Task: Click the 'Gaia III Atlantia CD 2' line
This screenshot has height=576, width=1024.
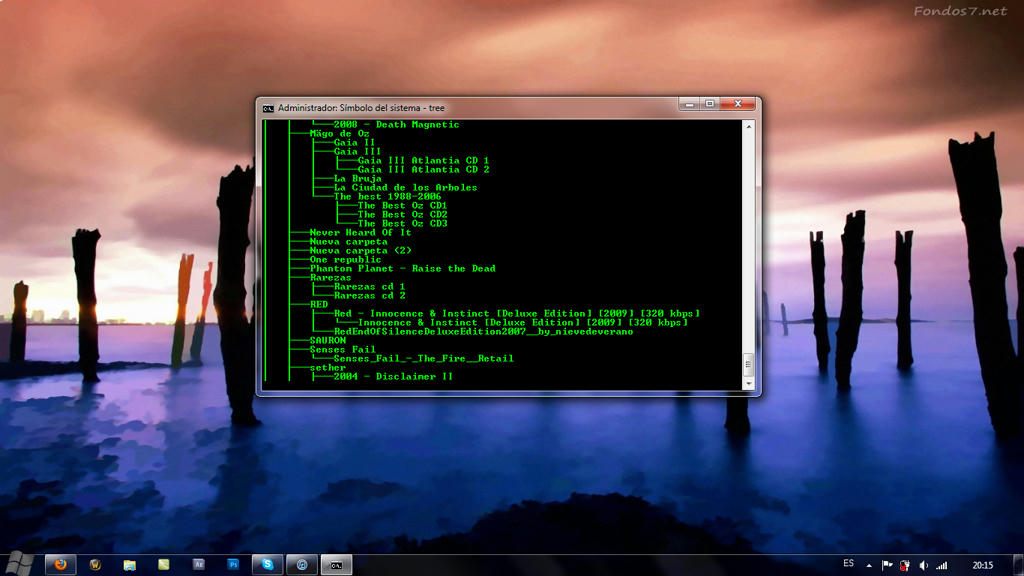Action: pyautogui.click(x=423, y=170)
